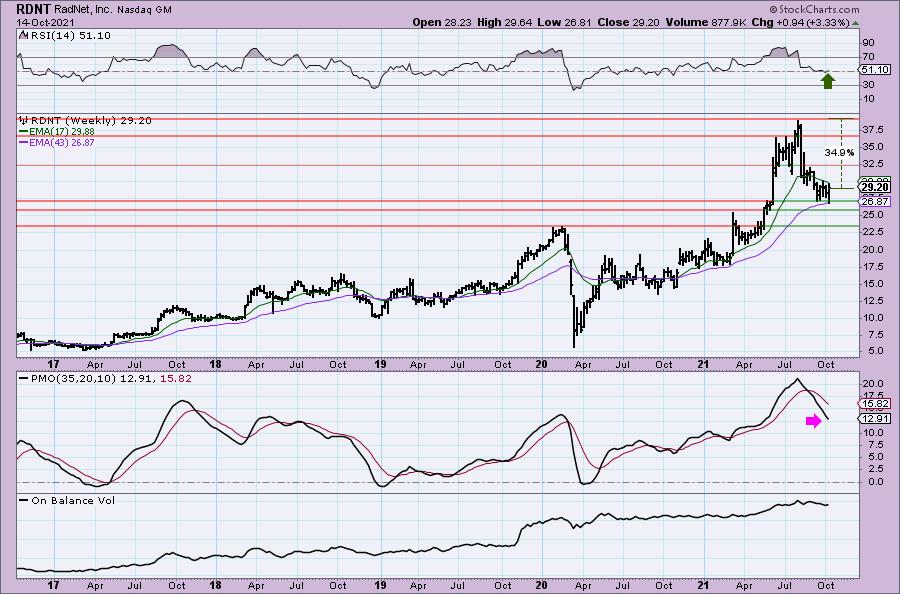Click the 12.91 PMO value tag on right axis
900x594 pixels.
(x=875, y=418)
